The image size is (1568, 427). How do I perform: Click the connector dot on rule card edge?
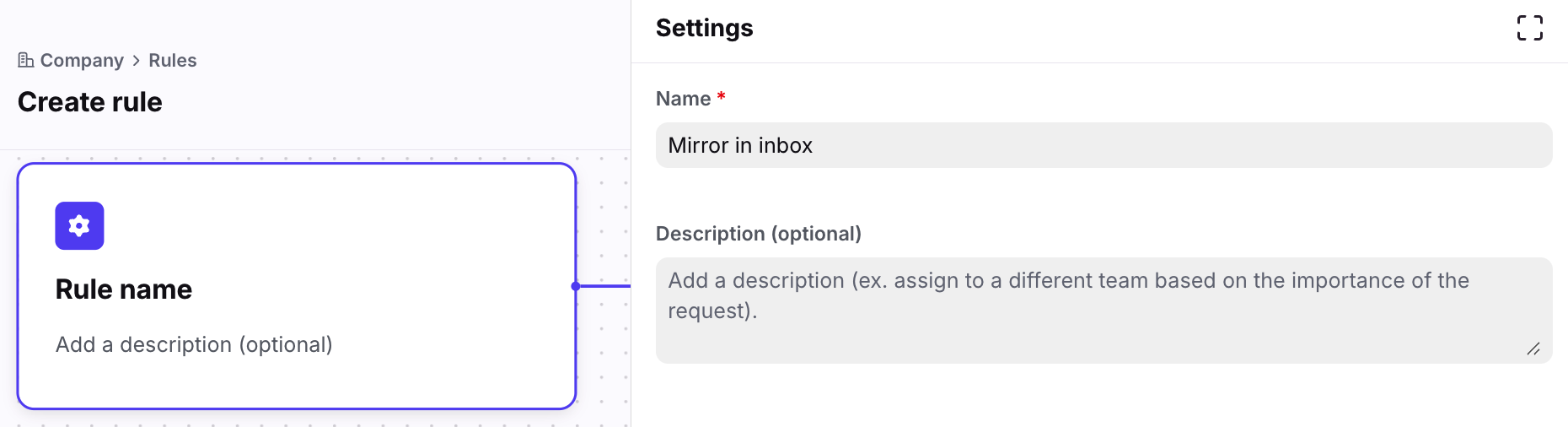pos(576,286)
